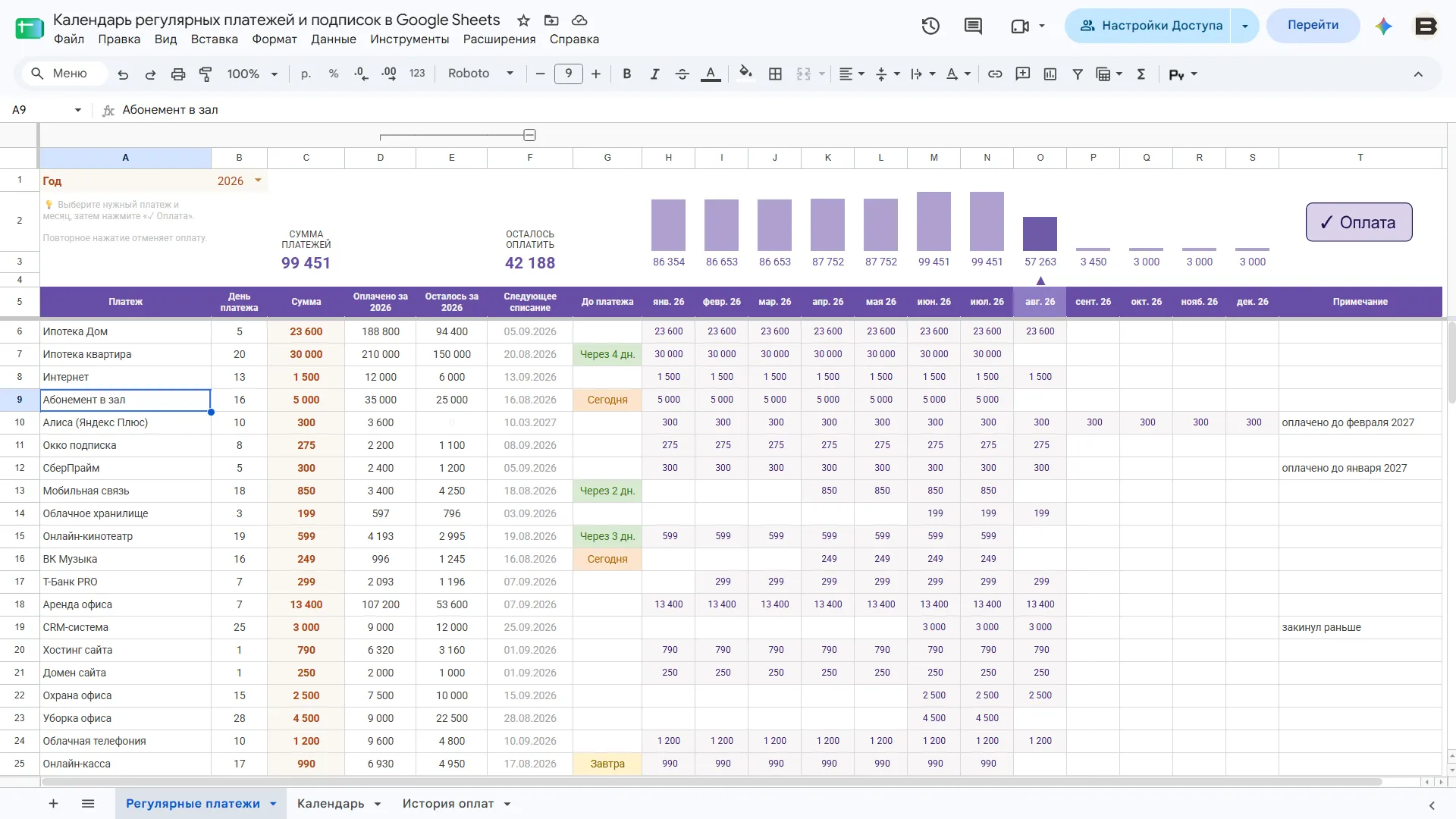Viewport: 1456px width, 819px height.
Task: Open the Functions sigma icon
Action: click(1141, 74)
